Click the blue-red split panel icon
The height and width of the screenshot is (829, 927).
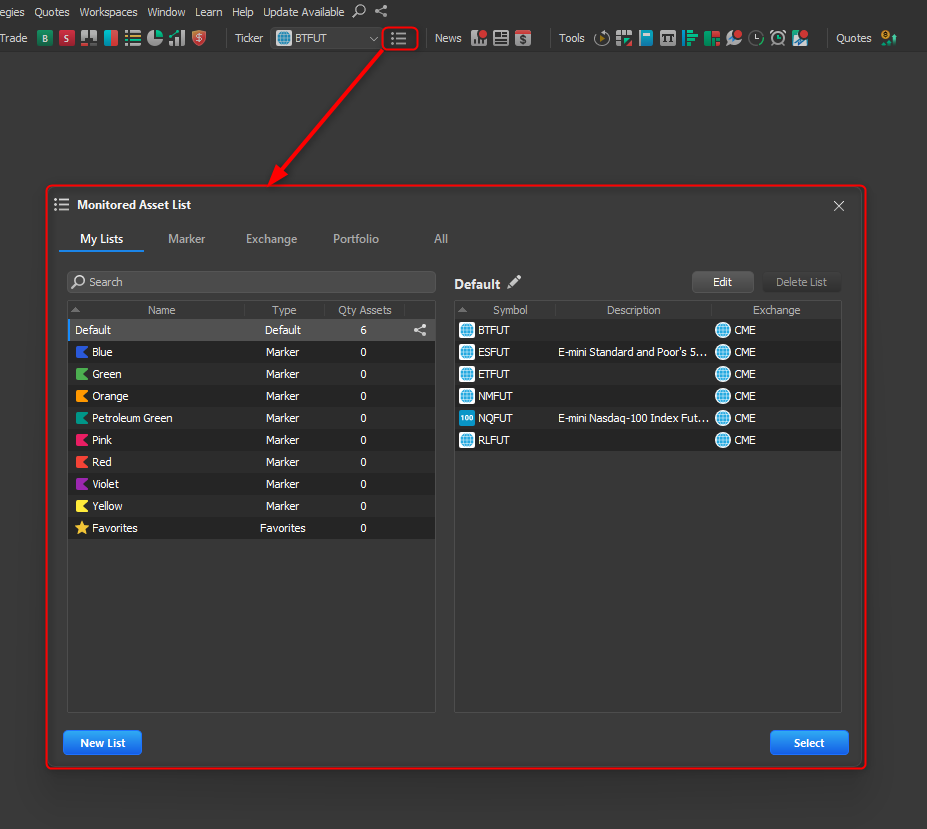coord(111,38)
